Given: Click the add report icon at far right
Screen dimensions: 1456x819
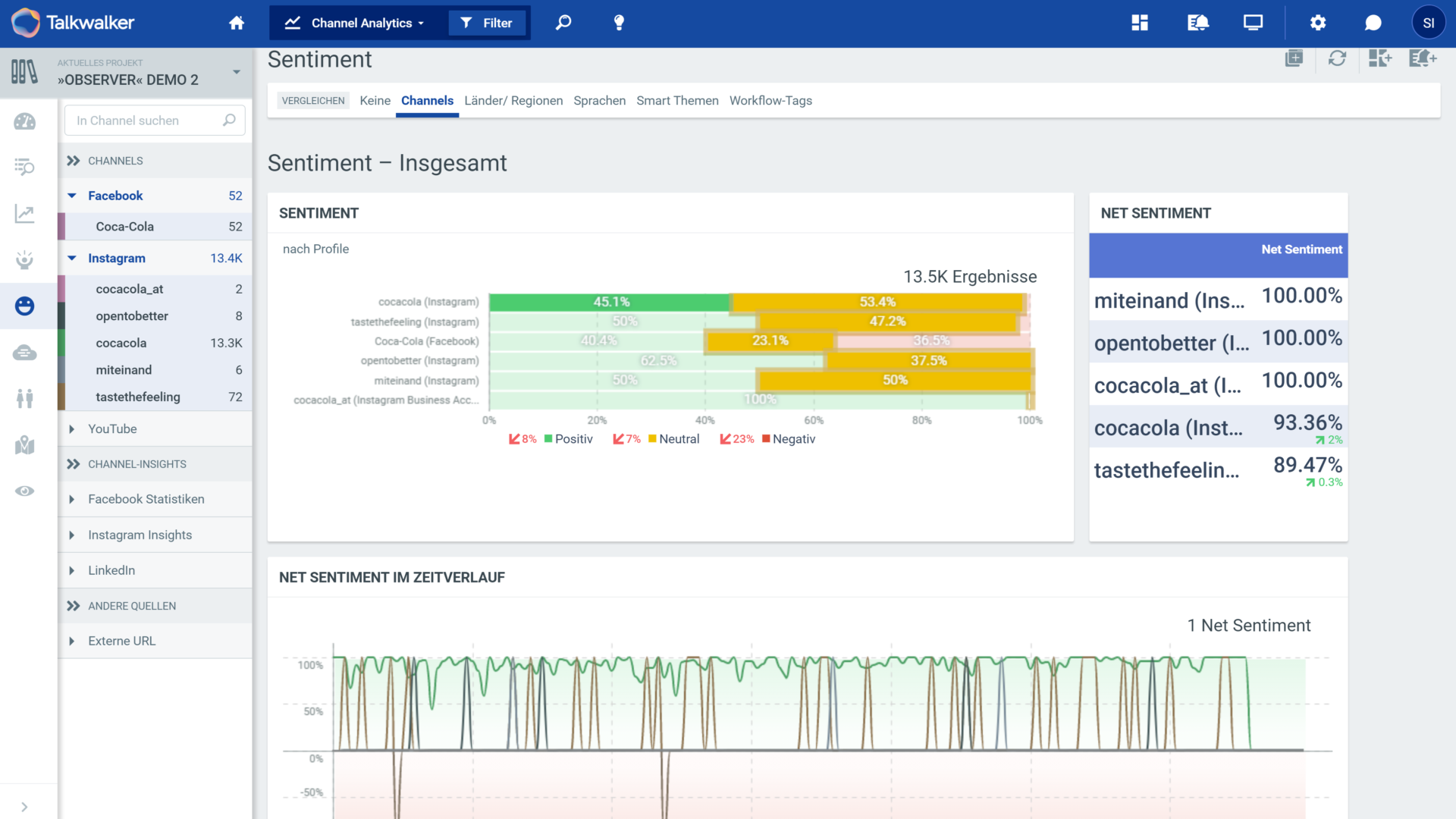Looking at the screenshot, I should [1423, 58].
